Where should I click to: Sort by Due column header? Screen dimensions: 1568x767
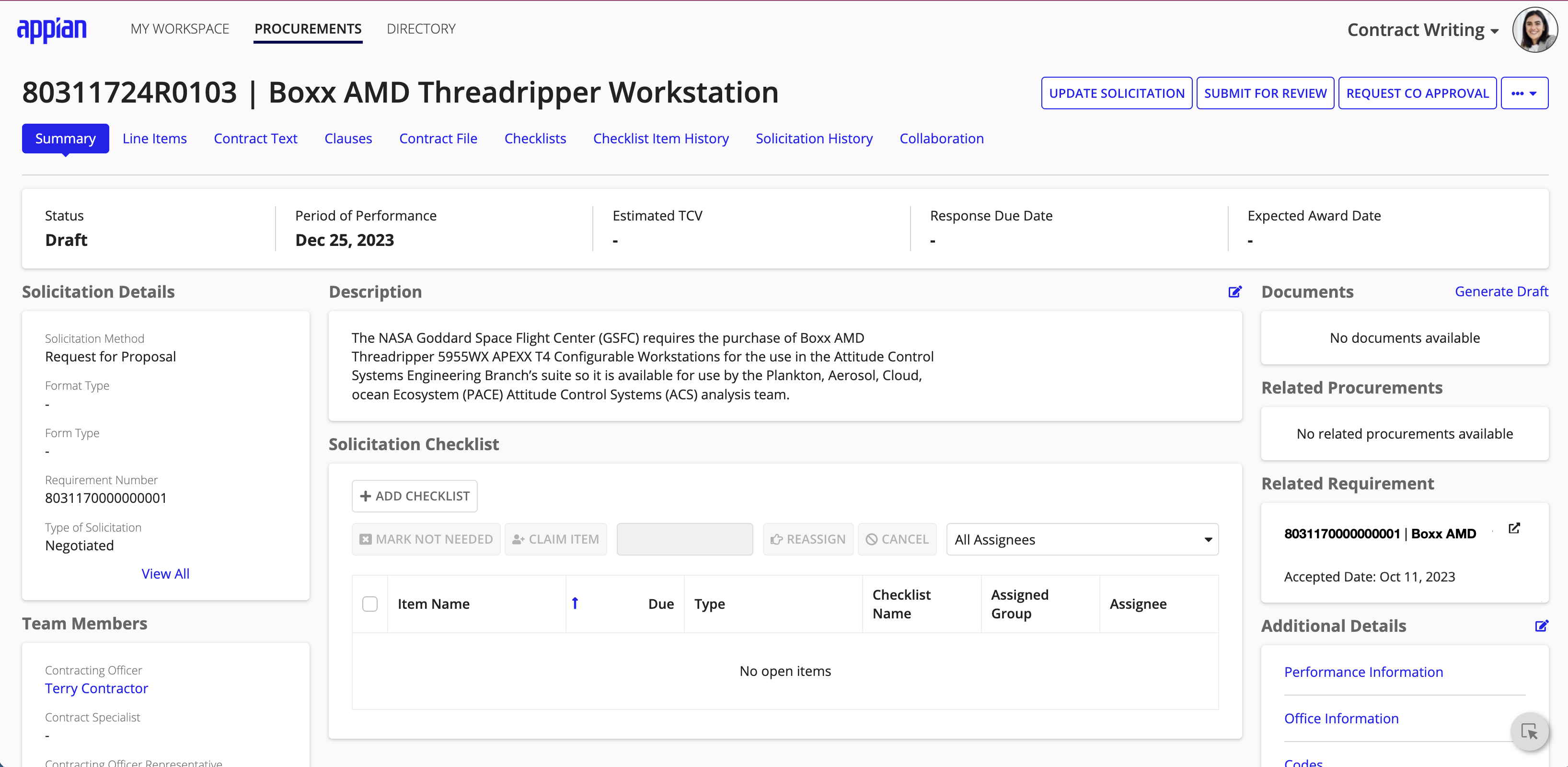pyautogui.click(x=661, y=604)
